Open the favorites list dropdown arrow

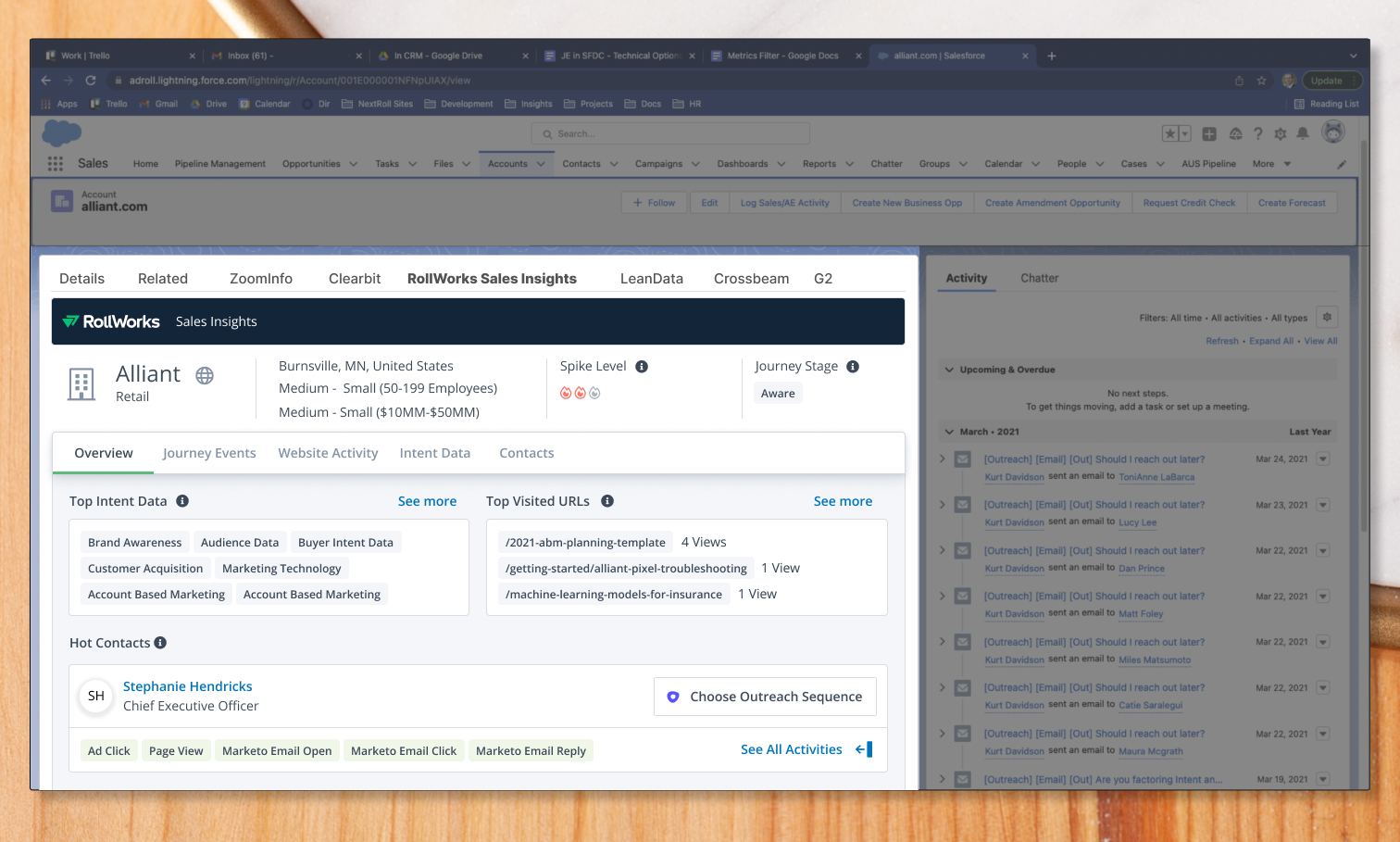pyautogui.click(x=1184, y=134)
